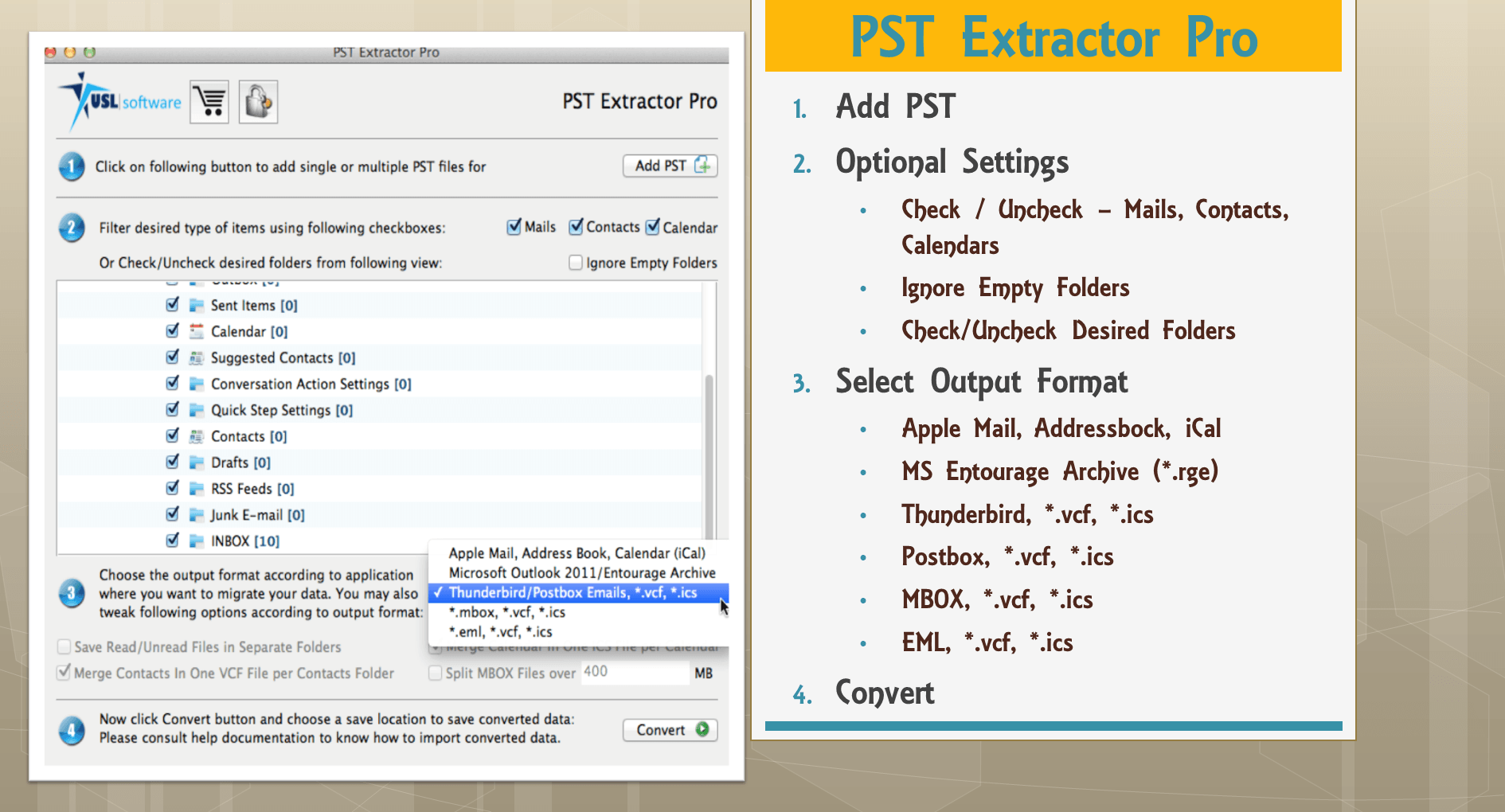
Task: Click the Add PST button
Action: tap(669, 166)
